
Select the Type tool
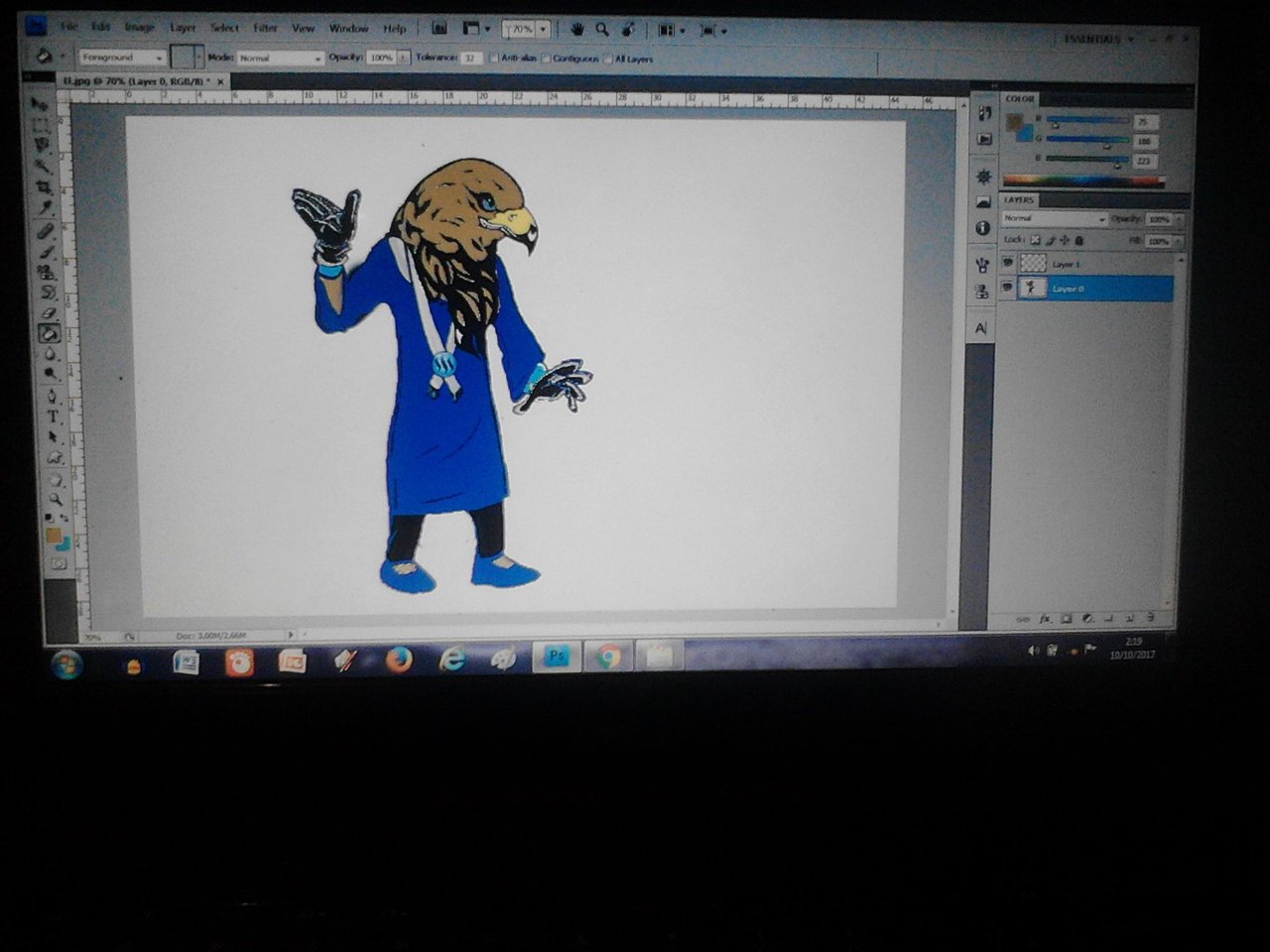pyautogui.click(x=53, y=416)
